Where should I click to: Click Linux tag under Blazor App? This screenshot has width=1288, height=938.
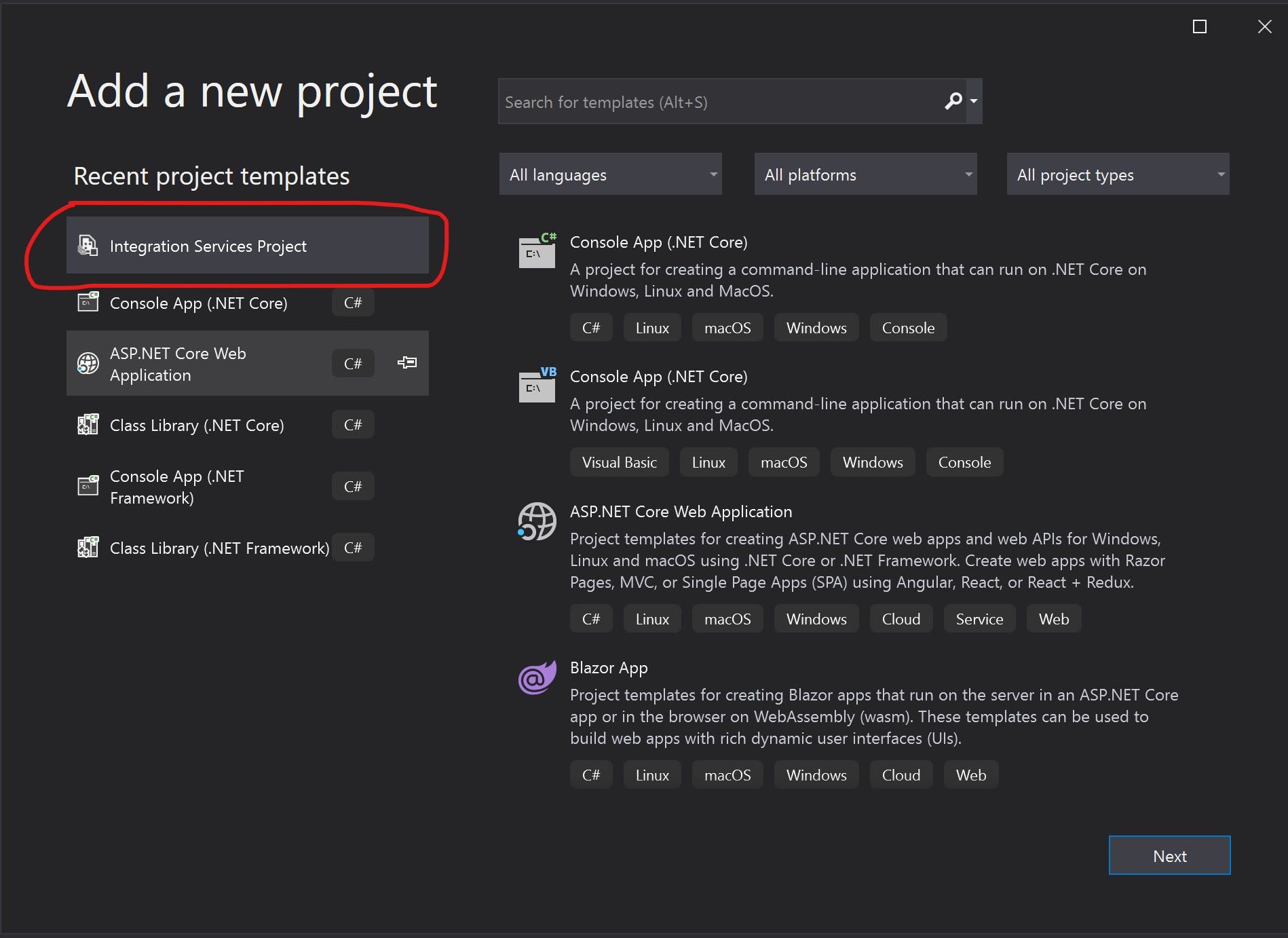[x=652, y=775]
